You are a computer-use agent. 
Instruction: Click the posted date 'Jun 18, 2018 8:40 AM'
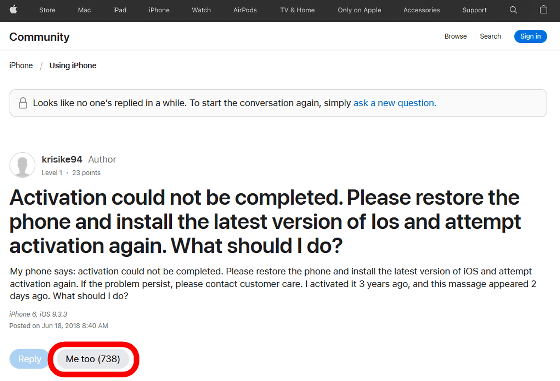click(x=75, y=326)
